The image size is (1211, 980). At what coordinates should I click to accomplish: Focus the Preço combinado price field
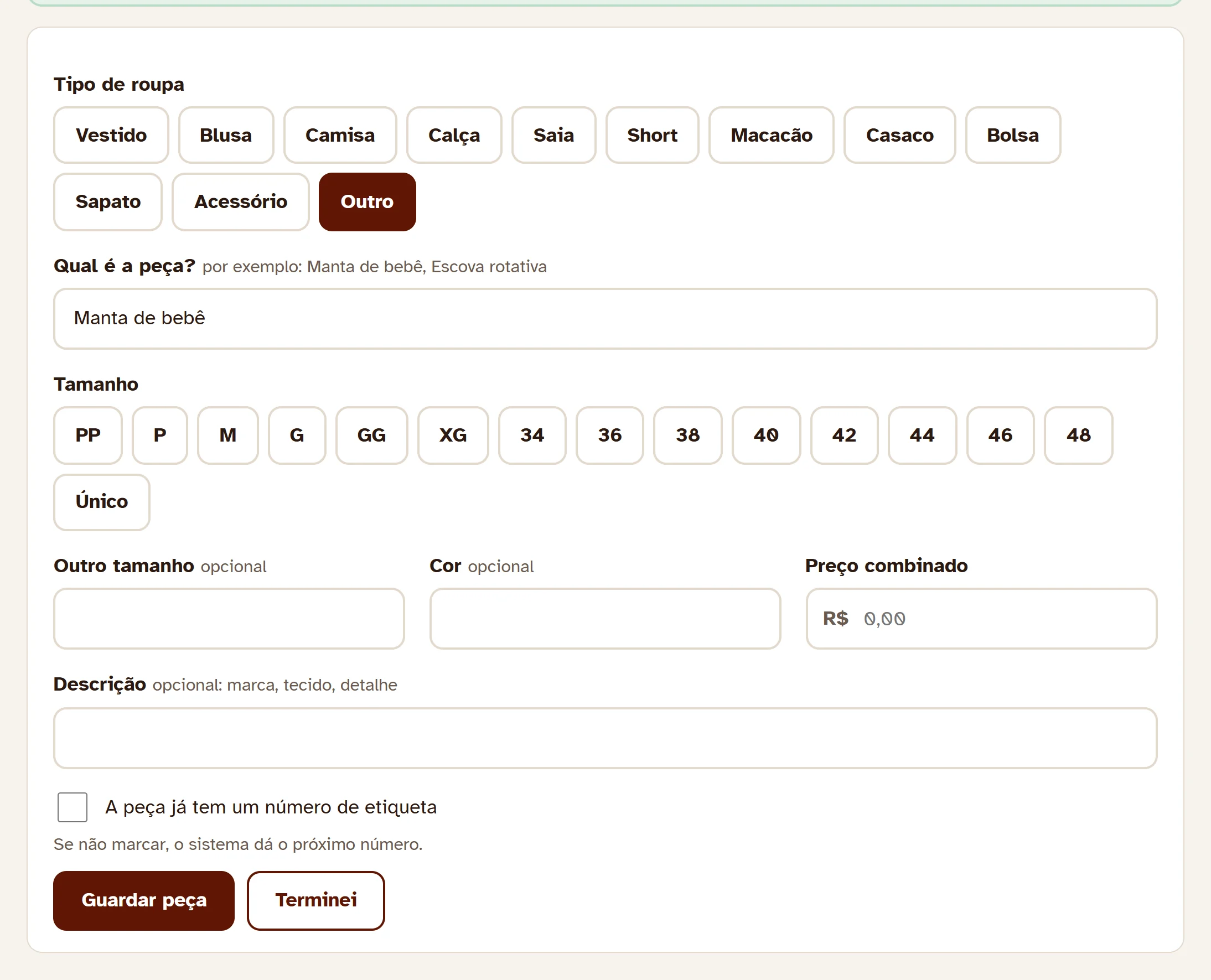click(x=981, y=619)
